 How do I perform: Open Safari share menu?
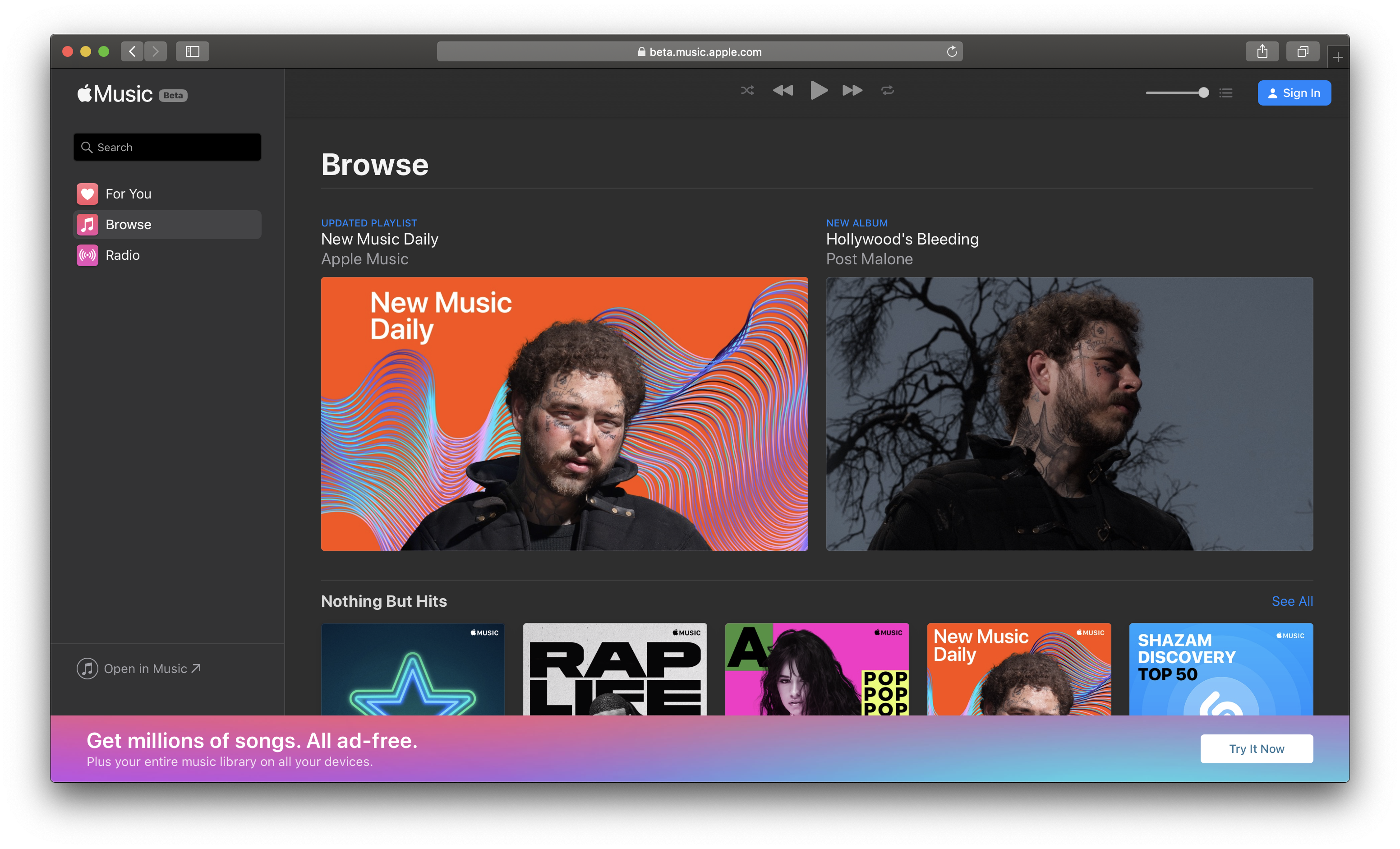[1262, 52]
